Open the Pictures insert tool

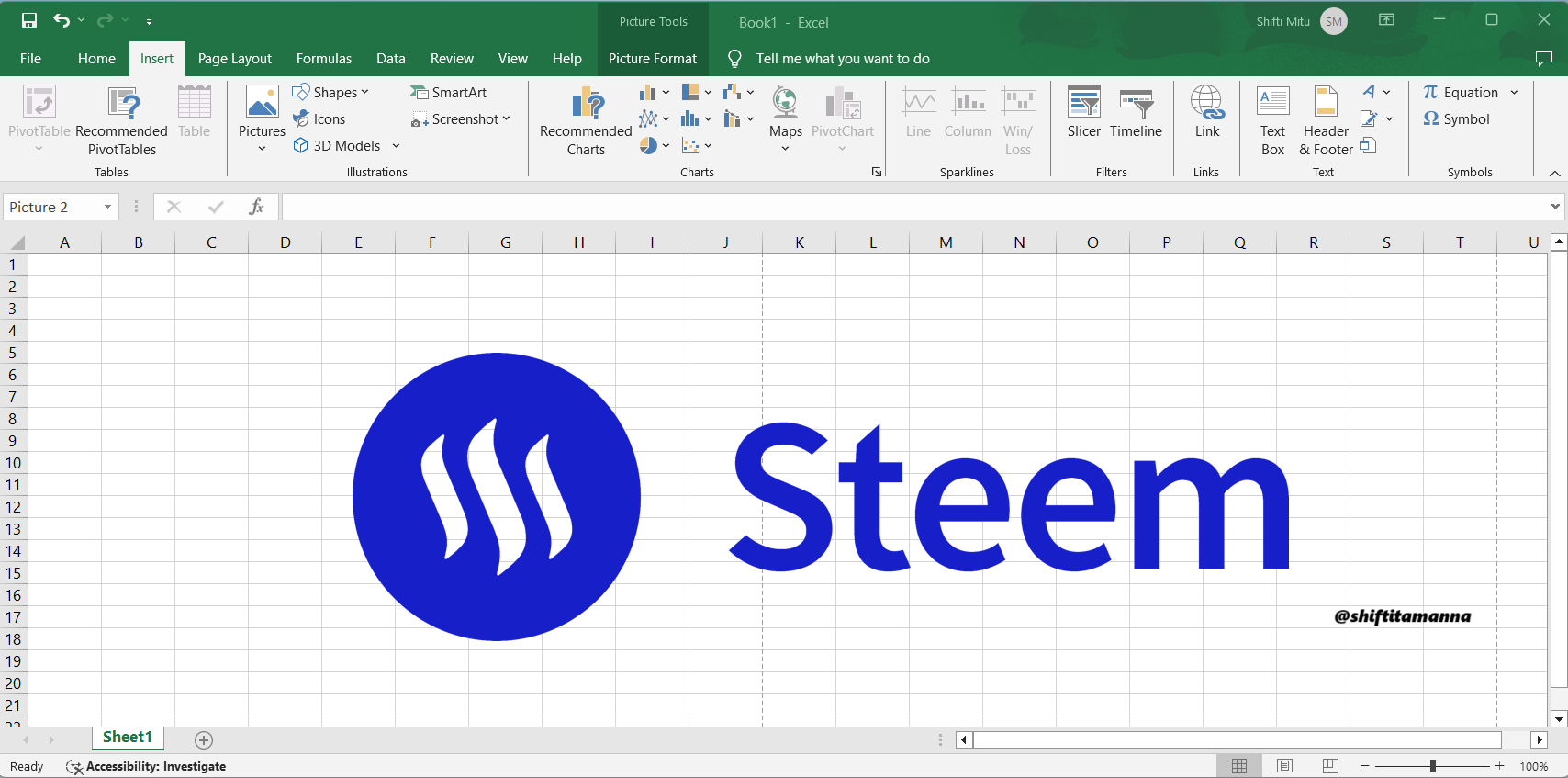pos(262,120)
